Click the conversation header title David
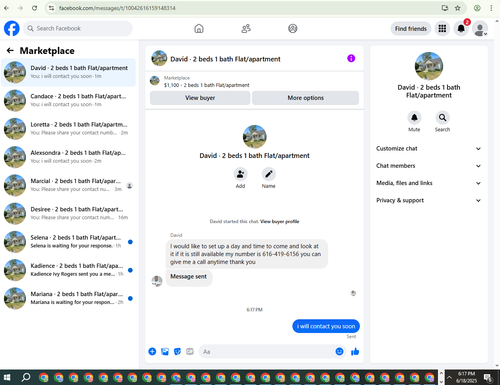The width and height of the screenshot is (500, 385). (225, 59)
